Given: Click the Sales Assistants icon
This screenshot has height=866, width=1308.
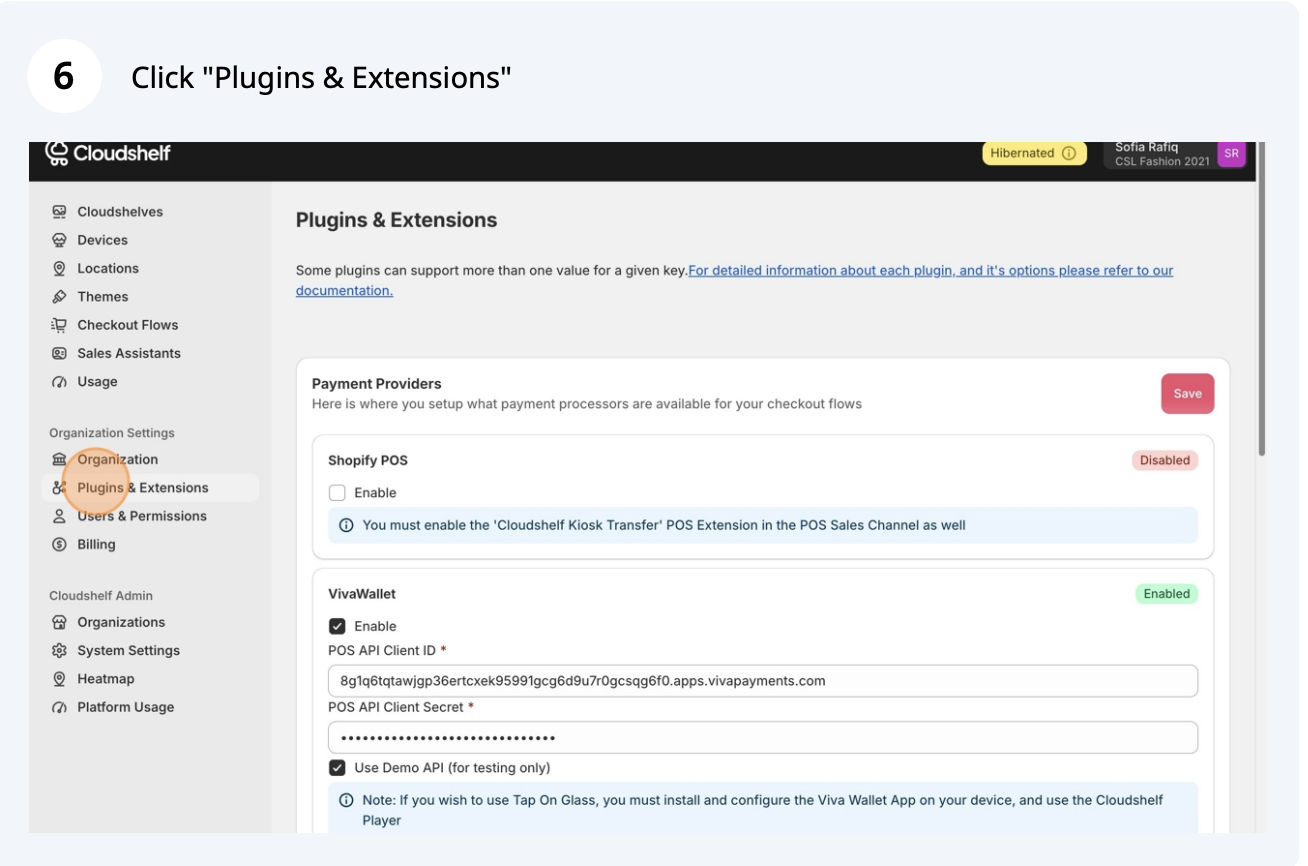Looking at the screenshot, I should tap(59, 353).
